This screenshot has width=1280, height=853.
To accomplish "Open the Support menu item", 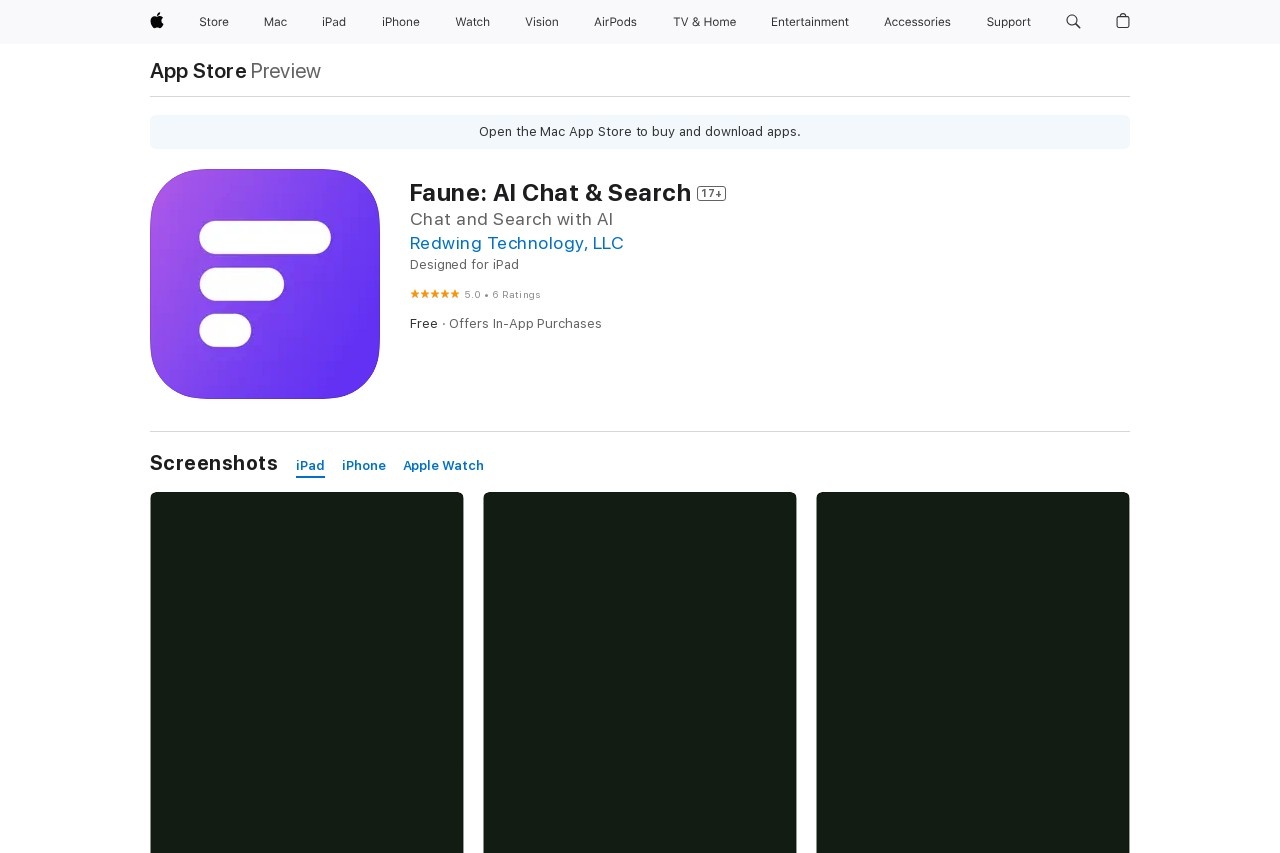I will [x=1008, y=22].
